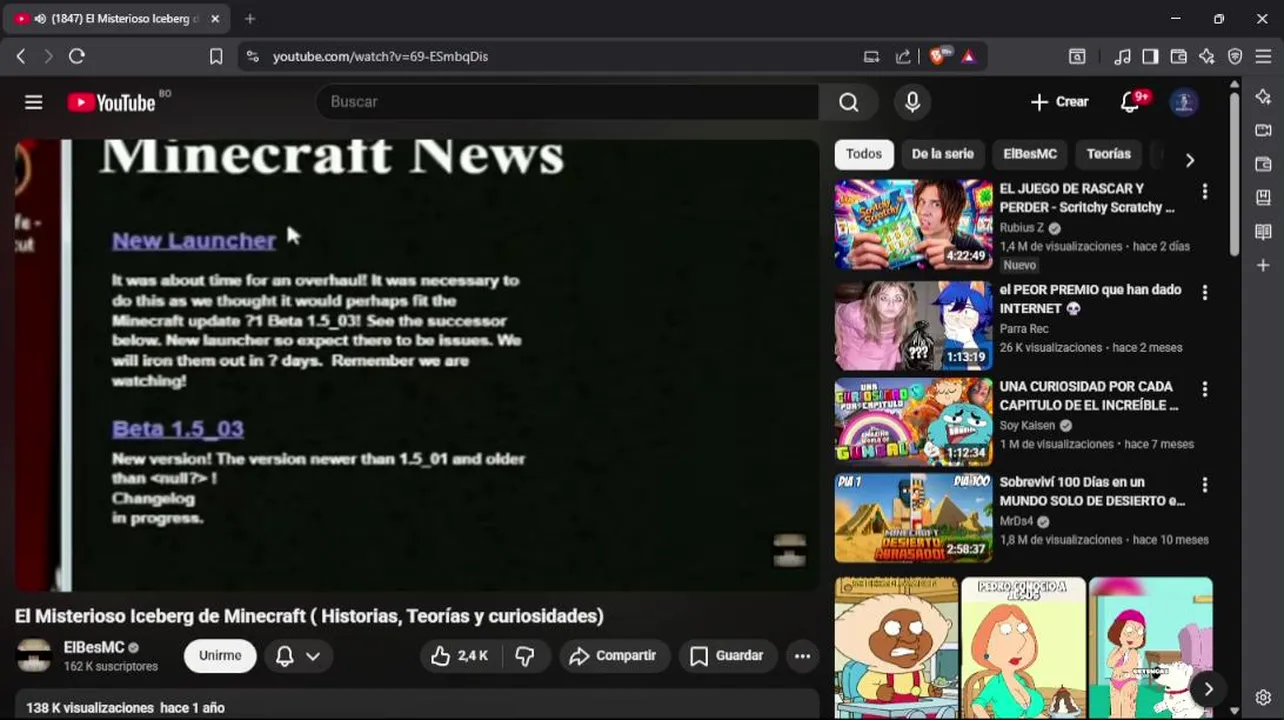Open Leo AI sparkle in toolbar

coord(1207,57)
